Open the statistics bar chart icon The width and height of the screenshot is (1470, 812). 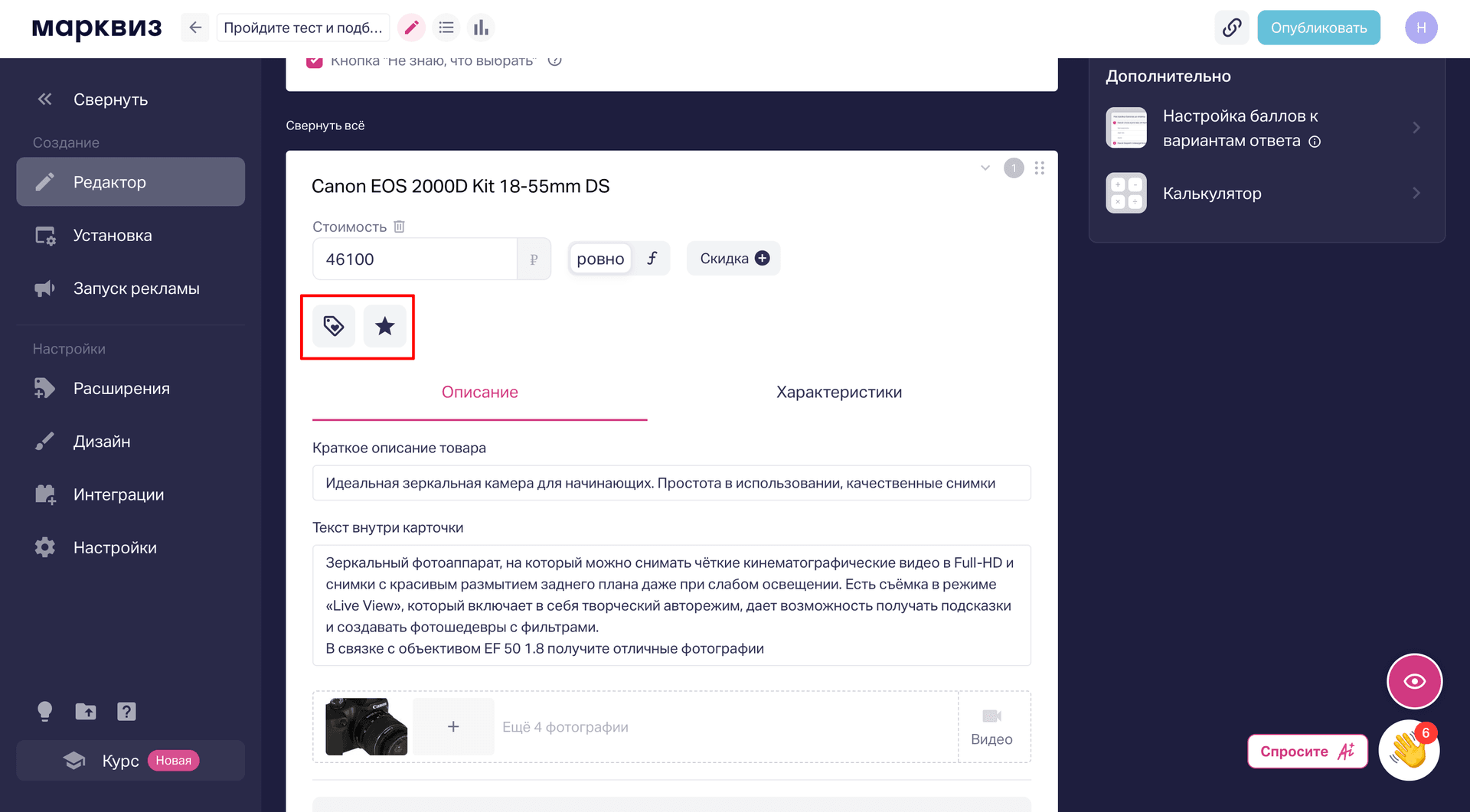coord(481,28)
